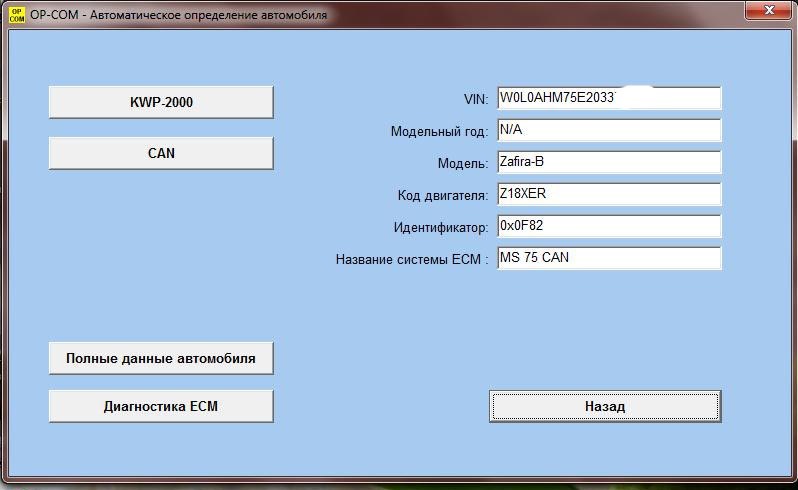Click the Идентификатор field 0x0F82

[609, 226]
